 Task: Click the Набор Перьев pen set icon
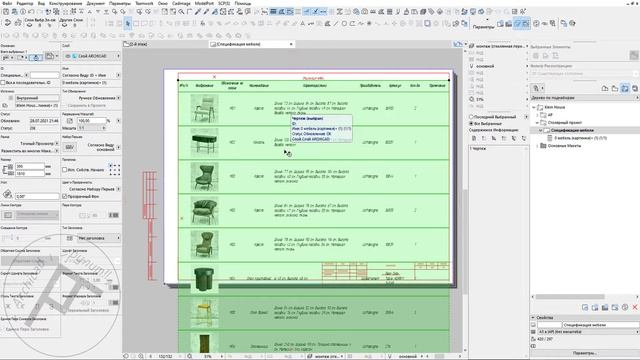pos(70,147)
